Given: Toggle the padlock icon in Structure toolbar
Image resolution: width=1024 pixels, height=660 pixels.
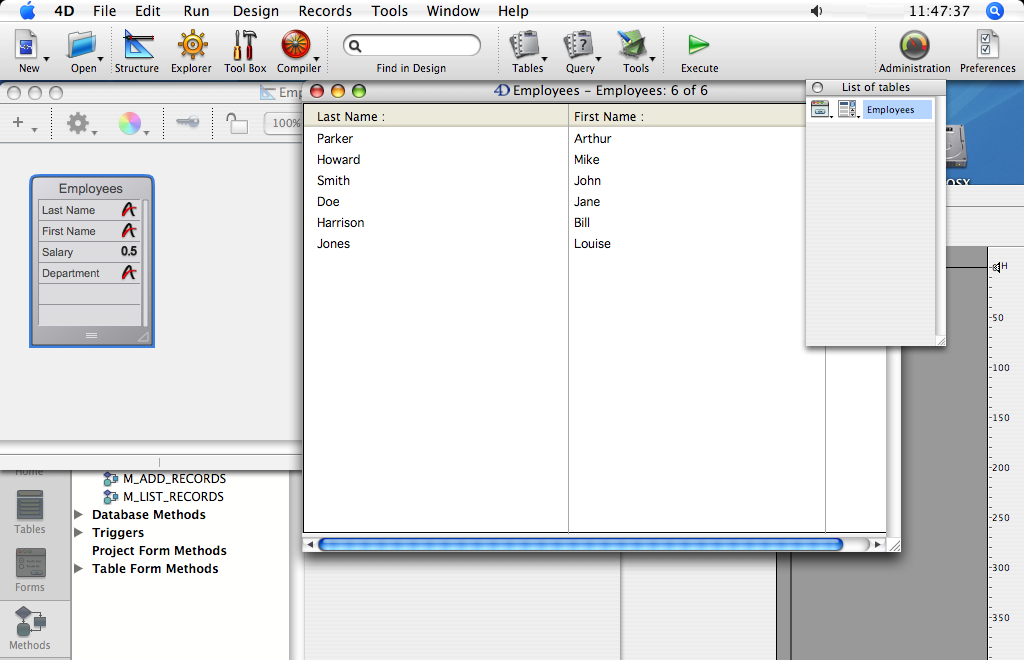Looking at the screenshot, I should click(x=236, y=123).
